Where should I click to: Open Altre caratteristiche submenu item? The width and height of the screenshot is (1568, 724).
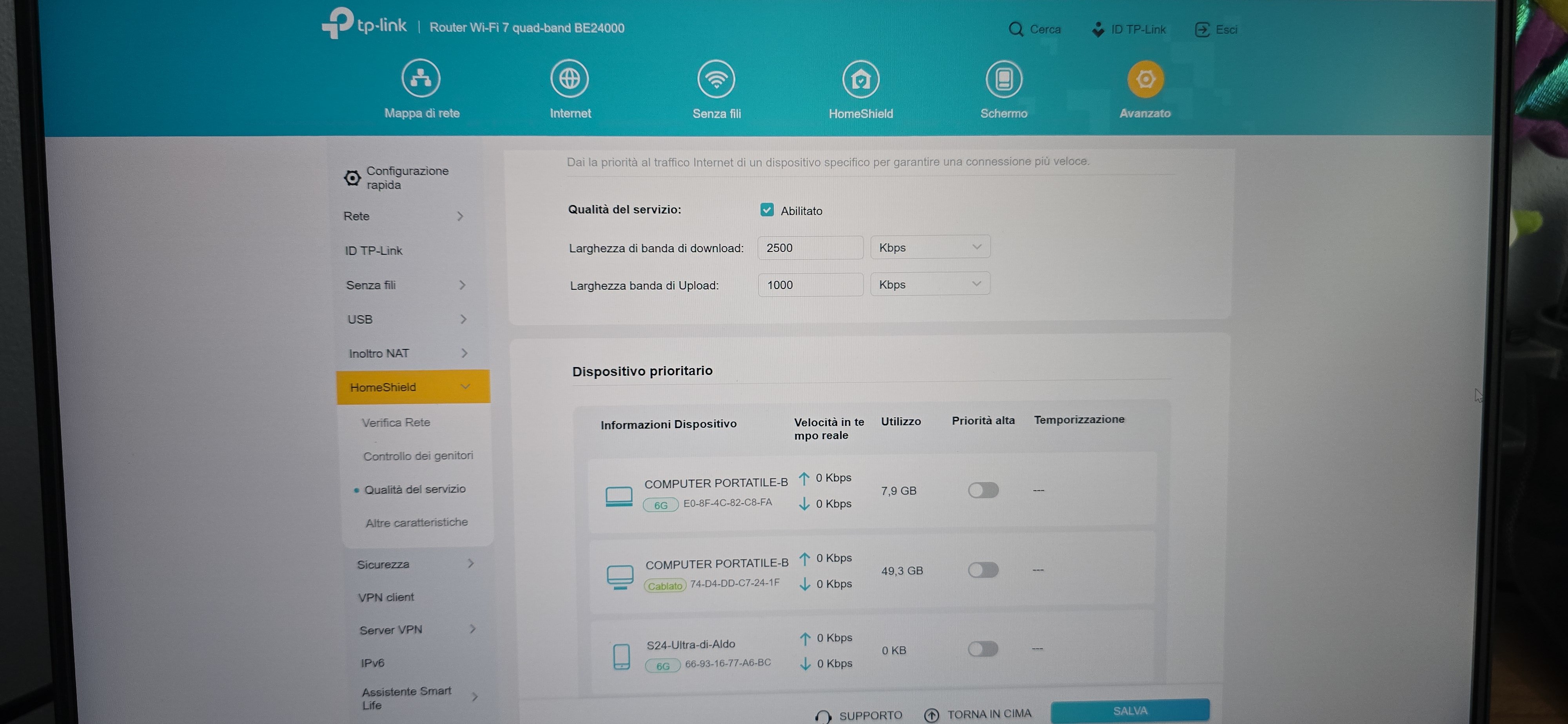[x=417, y=523]
